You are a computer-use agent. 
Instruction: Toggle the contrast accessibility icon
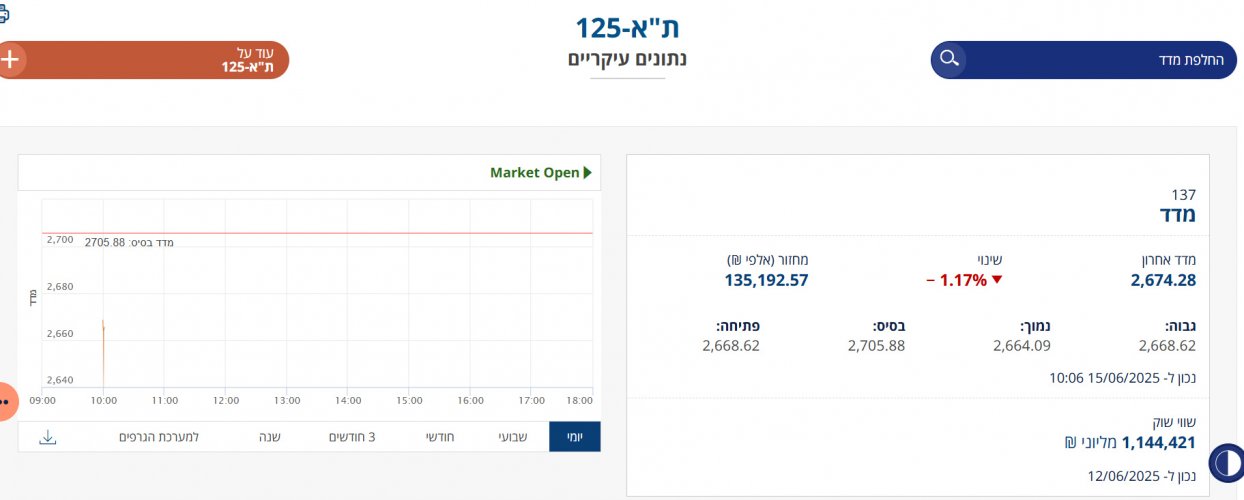pos(1226,463)
